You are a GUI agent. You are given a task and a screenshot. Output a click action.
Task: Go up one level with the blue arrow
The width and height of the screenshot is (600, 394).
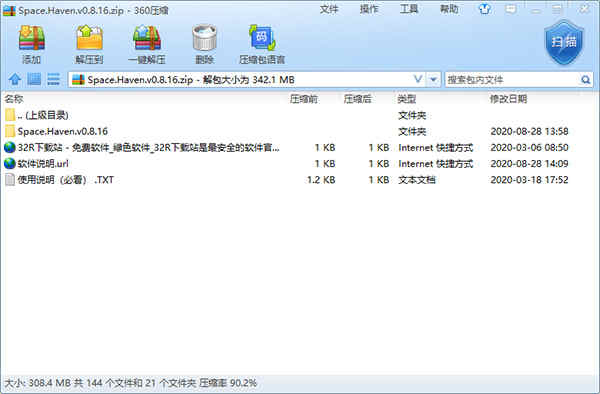[15, 80]
